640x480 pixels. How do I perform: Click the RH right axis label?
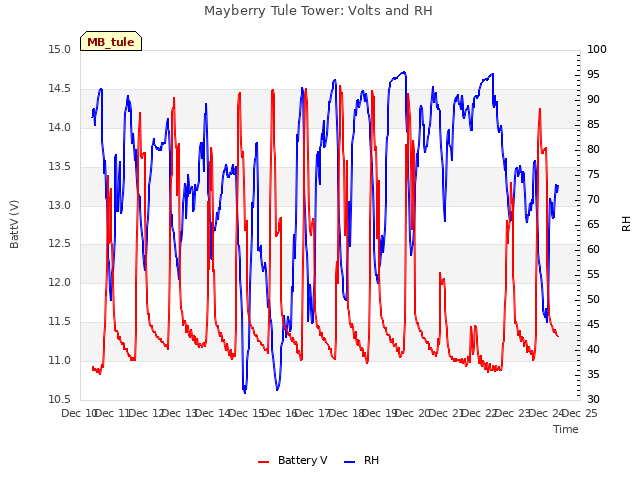click(626, 224)
